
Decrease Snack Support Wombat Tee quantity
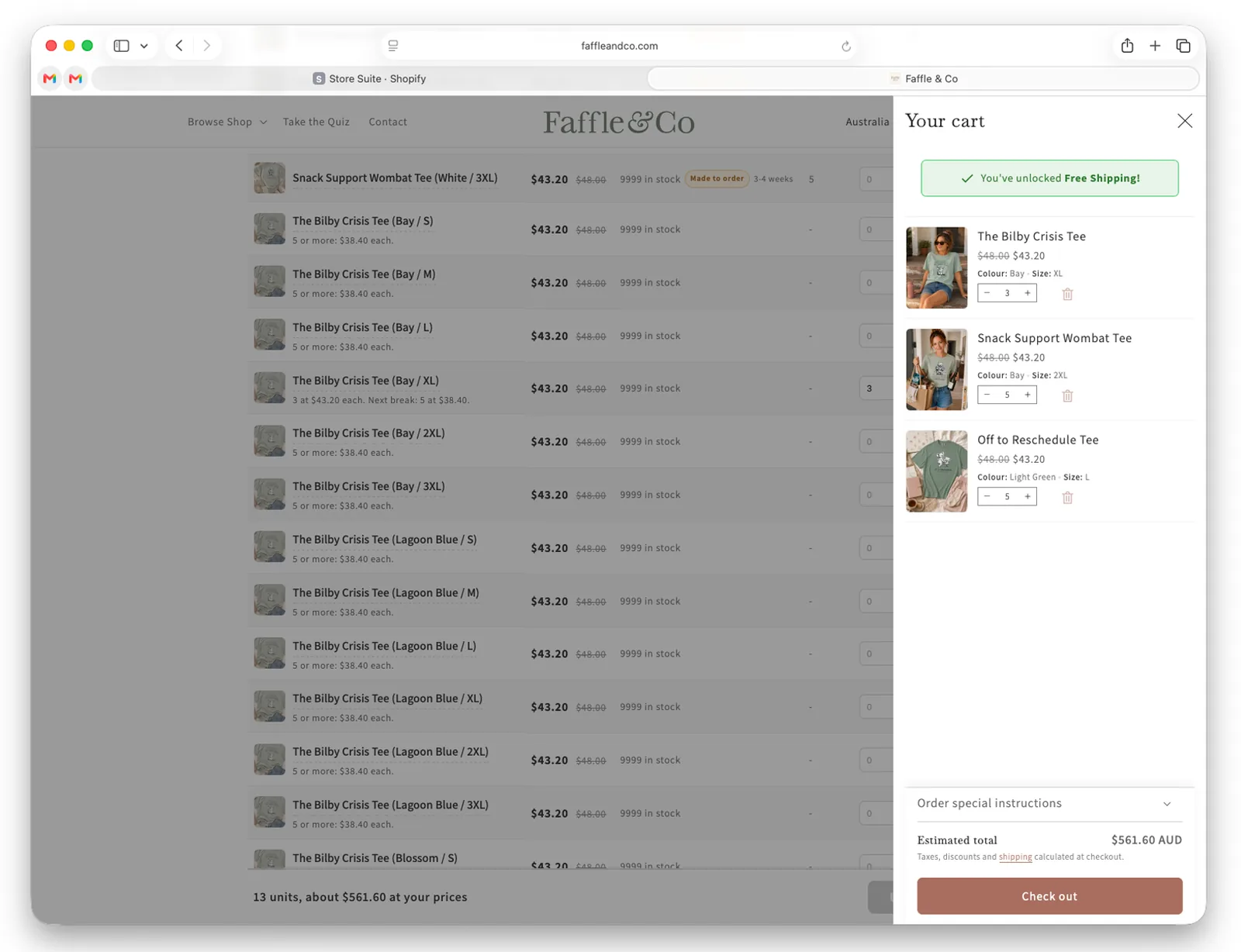pos(987,395)
